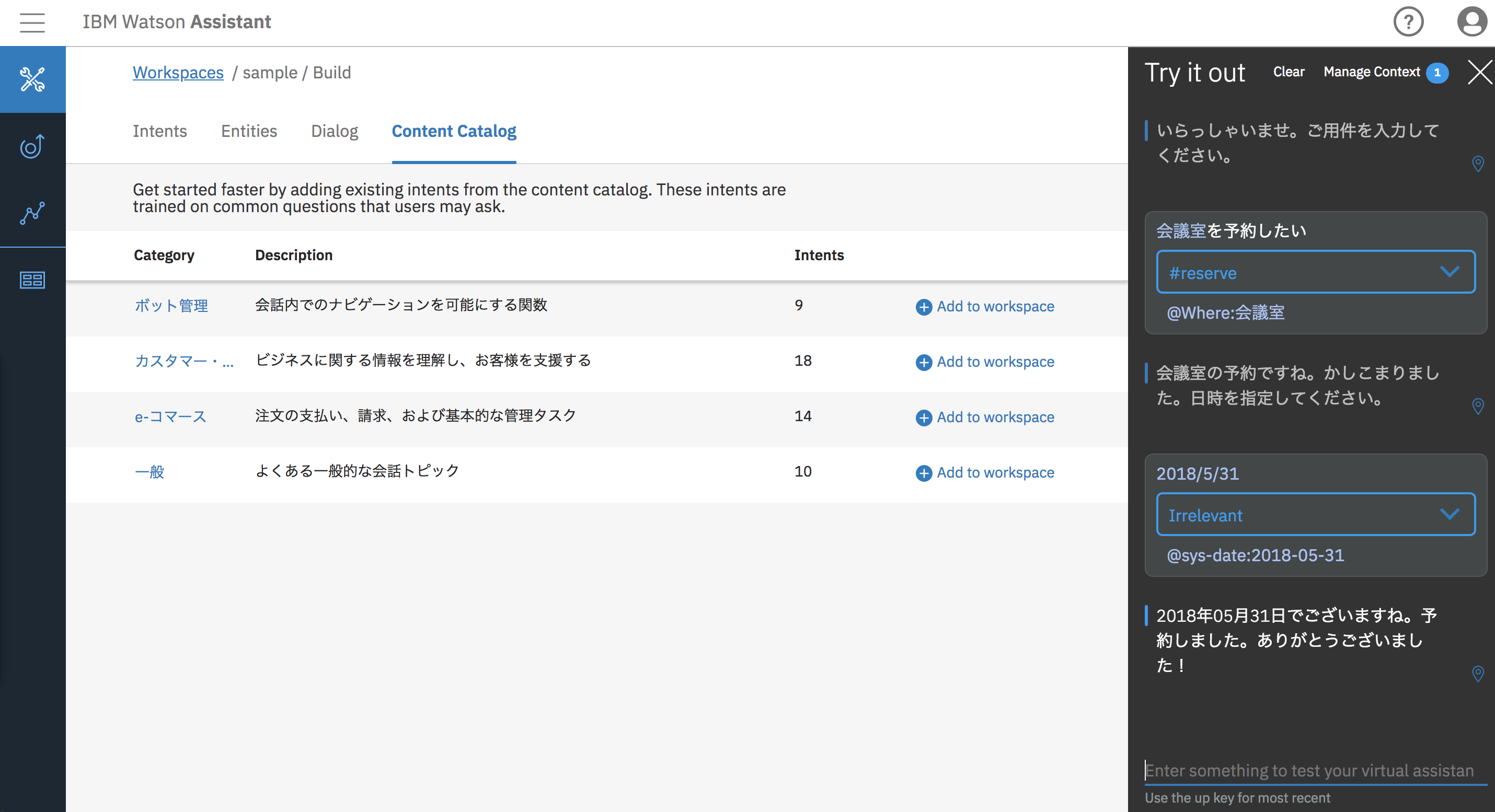
Task: Click intent count 18 in カスタマー row
Action: tap(802, 361)
